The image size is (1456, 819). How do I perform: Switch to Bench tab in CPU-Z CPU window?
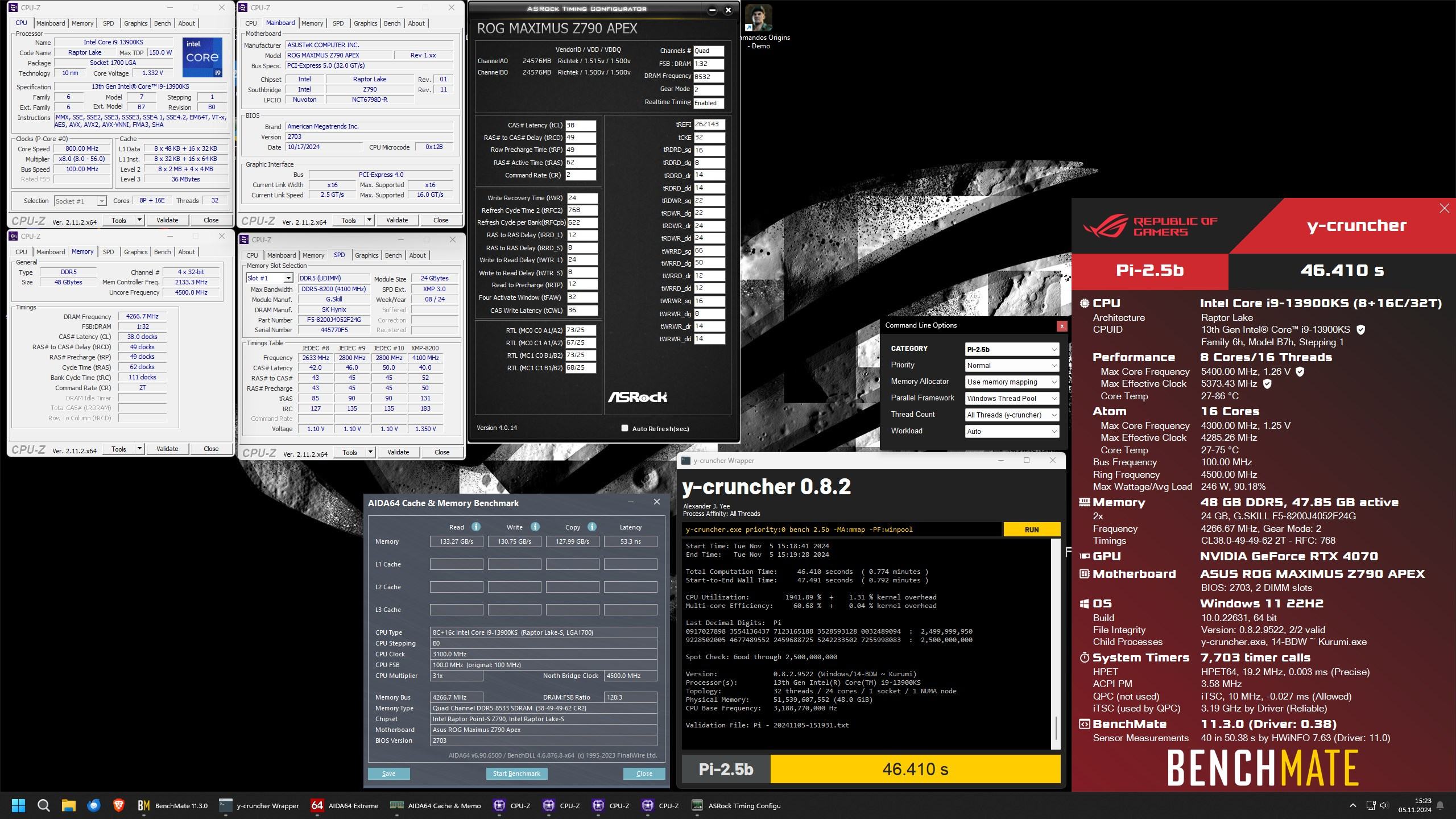pyautogui.click(x=162, y=23)
